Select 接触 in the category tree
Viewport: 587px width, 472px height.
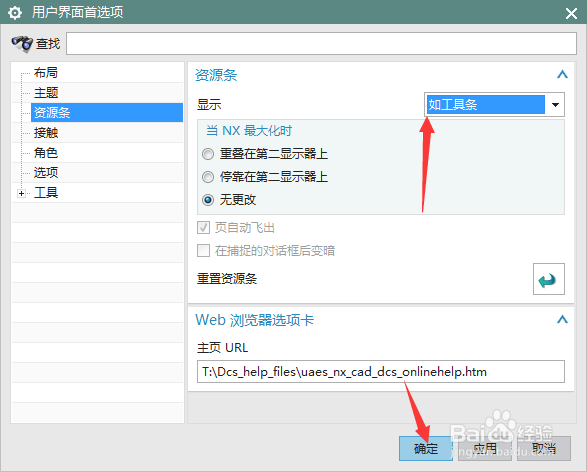click(46, 133)
